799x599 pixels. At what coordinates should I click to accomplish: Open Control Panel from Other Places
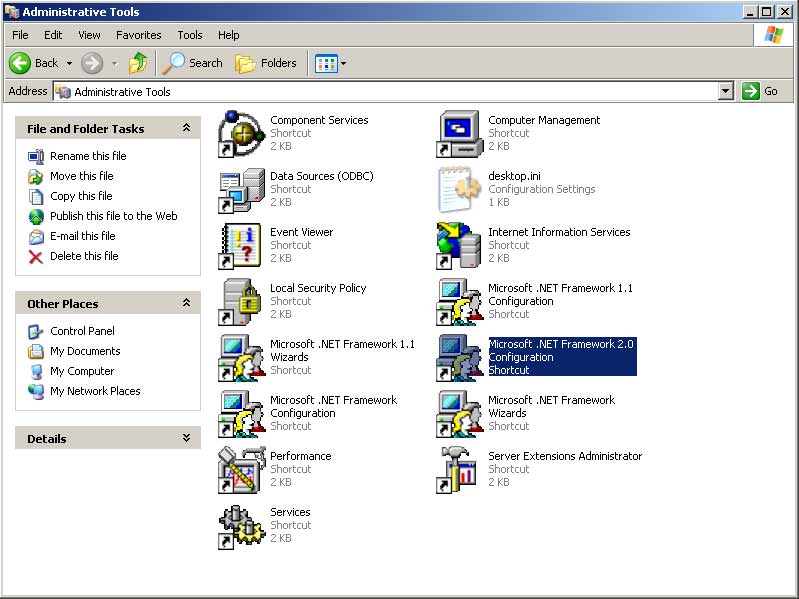(82, 331)
